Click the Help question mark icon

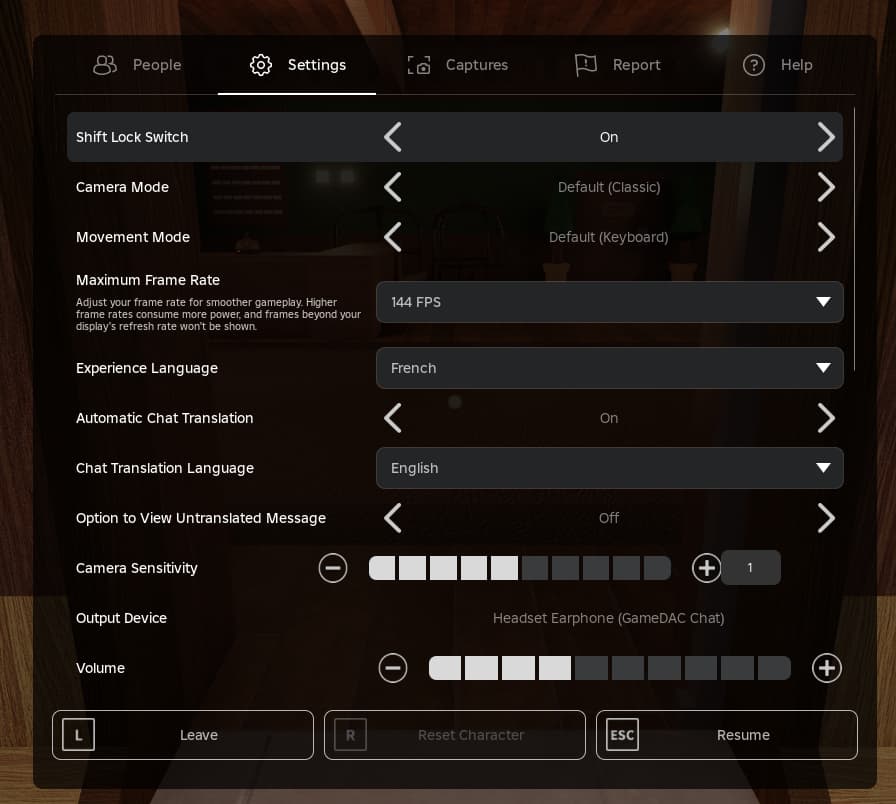point(754,65)
